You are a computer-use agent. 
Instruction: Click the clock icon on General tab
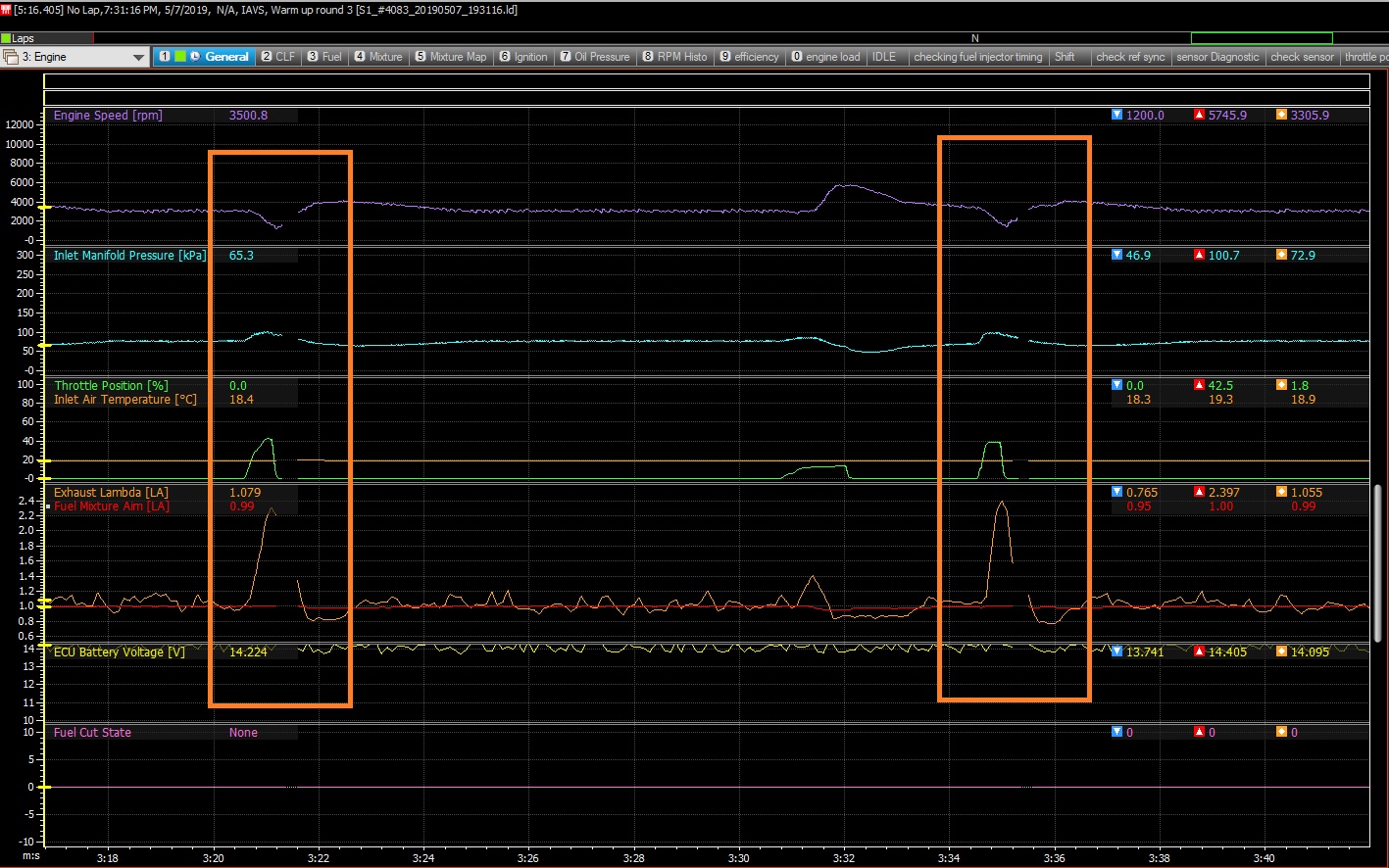point(195,57)
